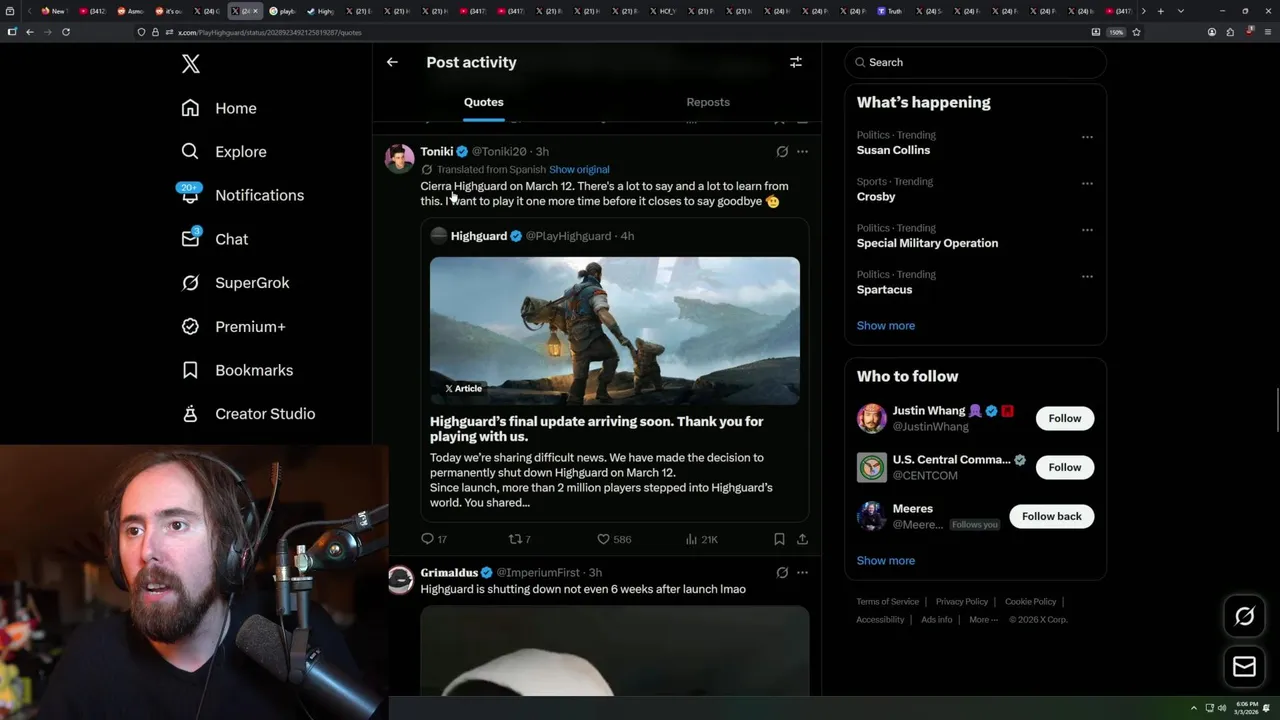1280x720 pixels.
Task: Open Premium+ from the sidebar
Action: click(x=232, y=327)
